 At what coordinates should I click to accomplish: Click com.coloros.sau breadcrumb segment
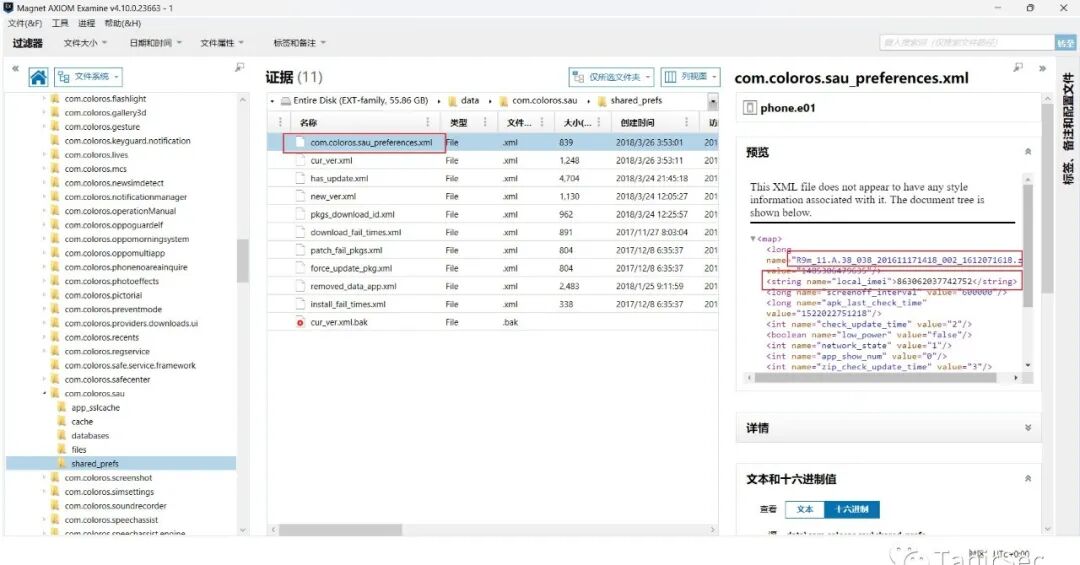tap(544, 101)
